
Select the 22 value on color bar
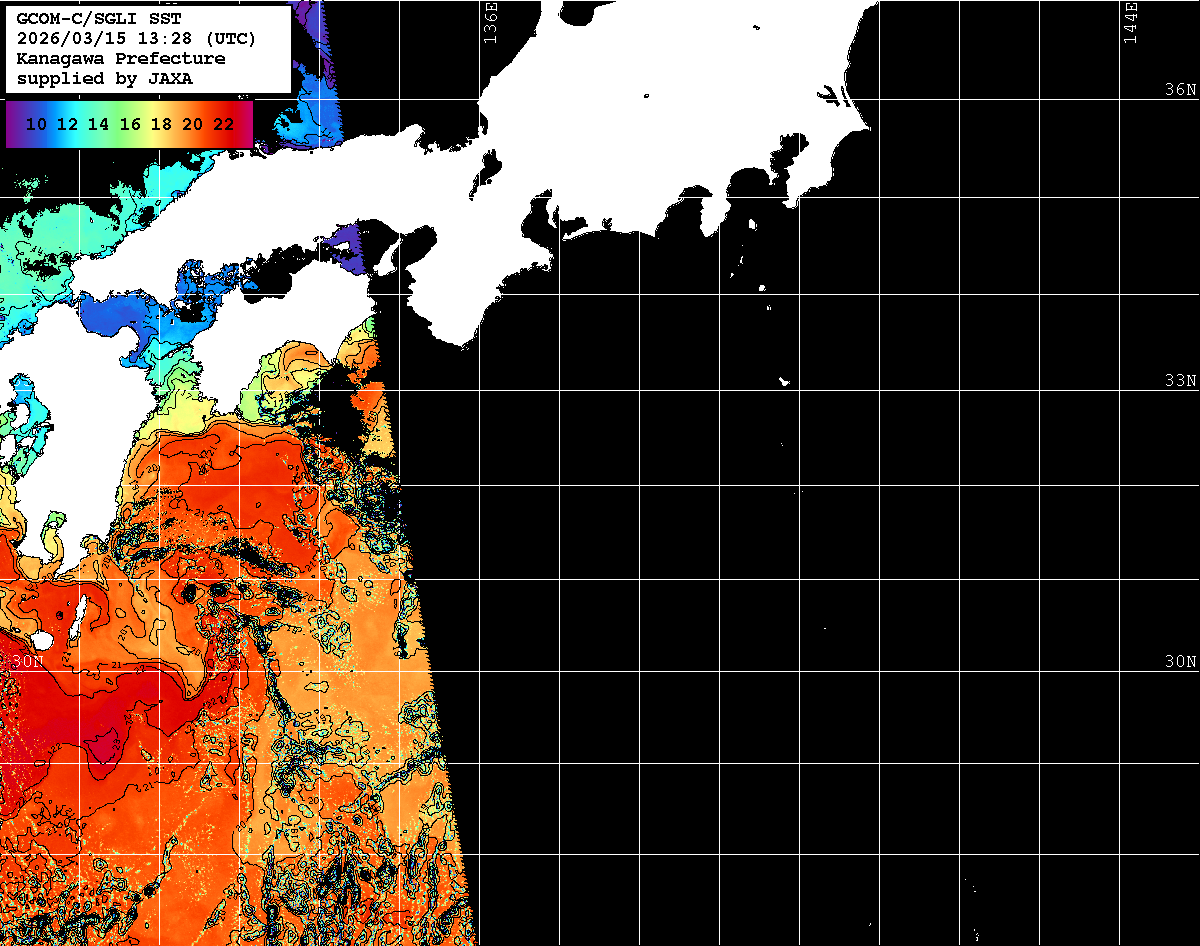tap(224, 125)
